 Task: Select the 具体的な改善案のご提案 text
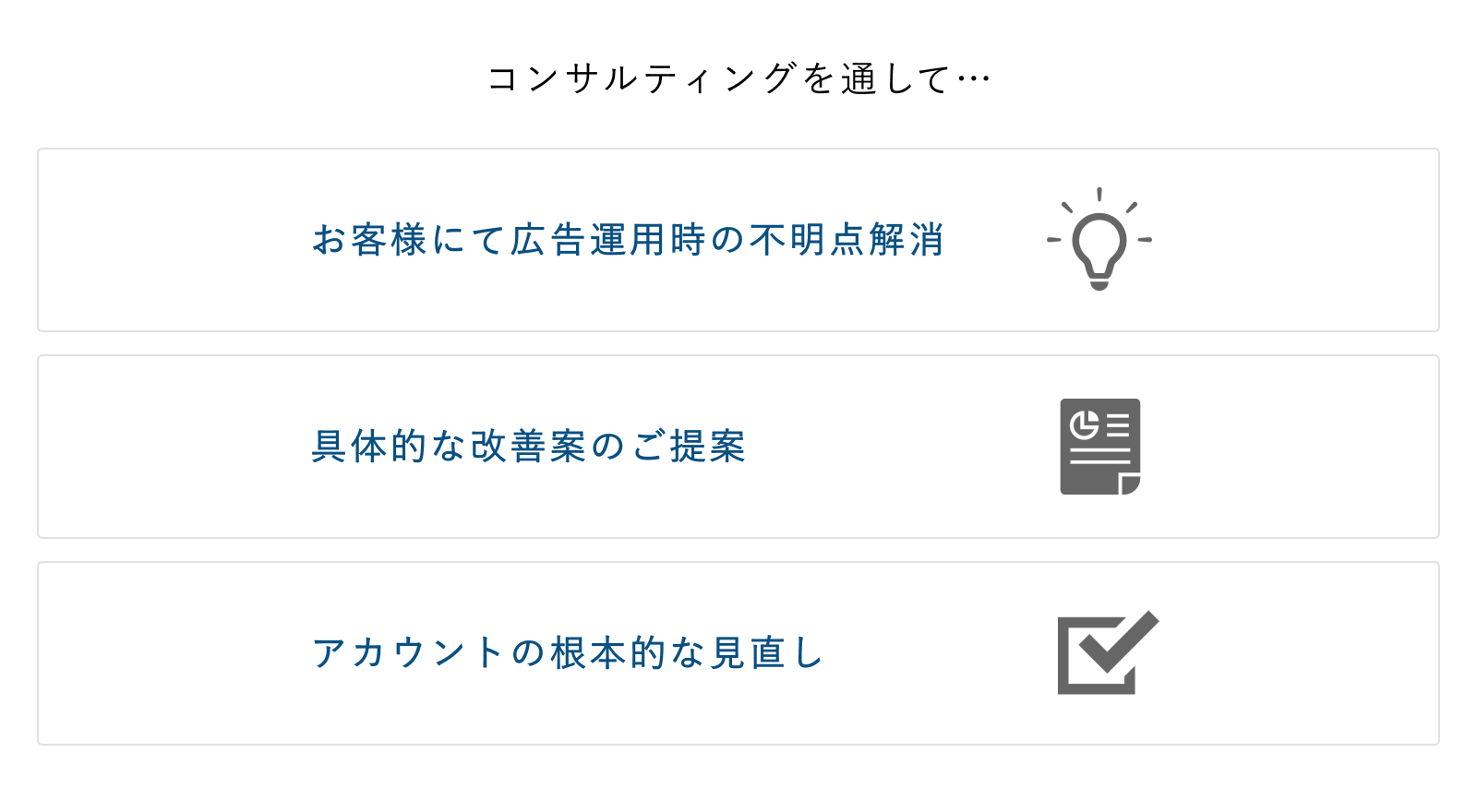tap(529, 447)
